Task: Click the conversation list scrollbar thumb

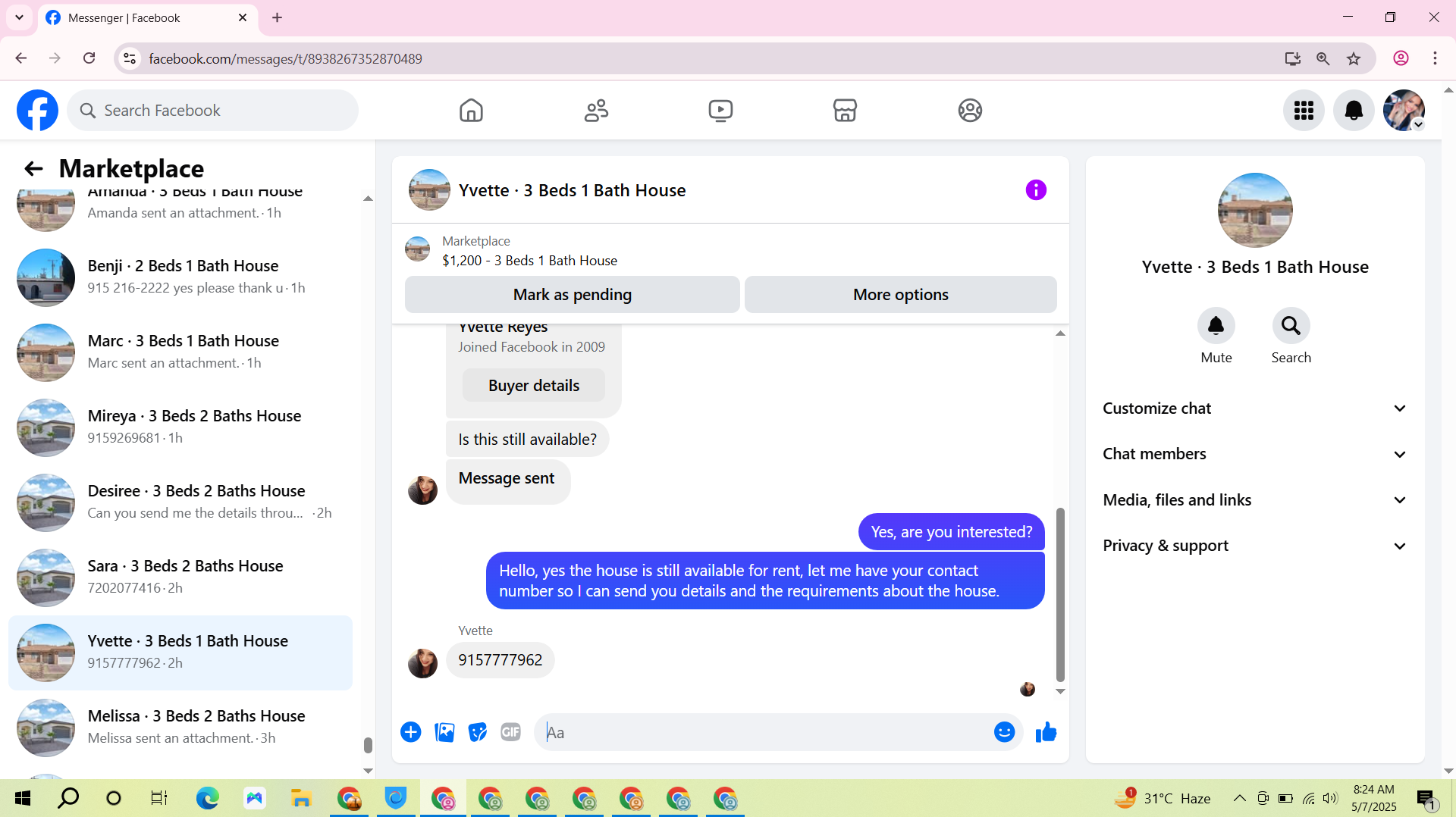Action: [x=368, y=745]
